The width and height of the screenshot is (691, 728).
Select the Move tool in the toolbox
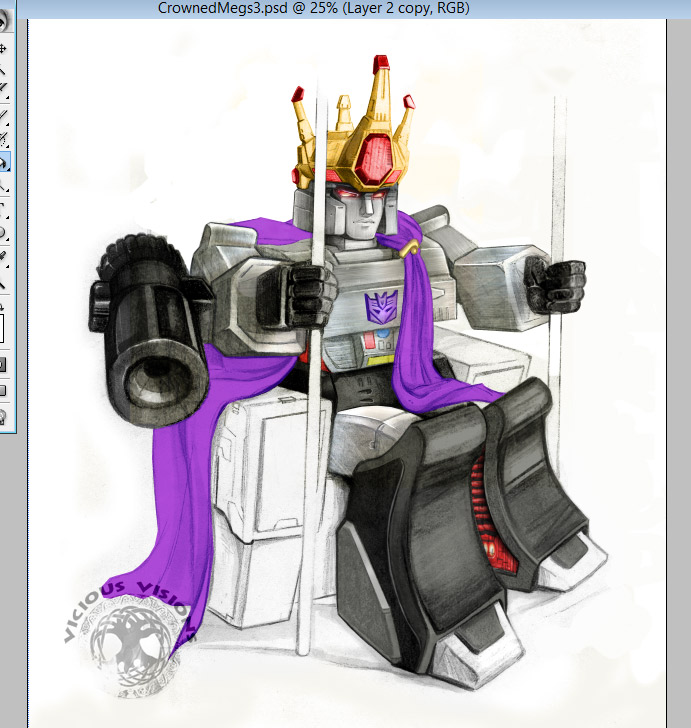(x=3, y=48)
